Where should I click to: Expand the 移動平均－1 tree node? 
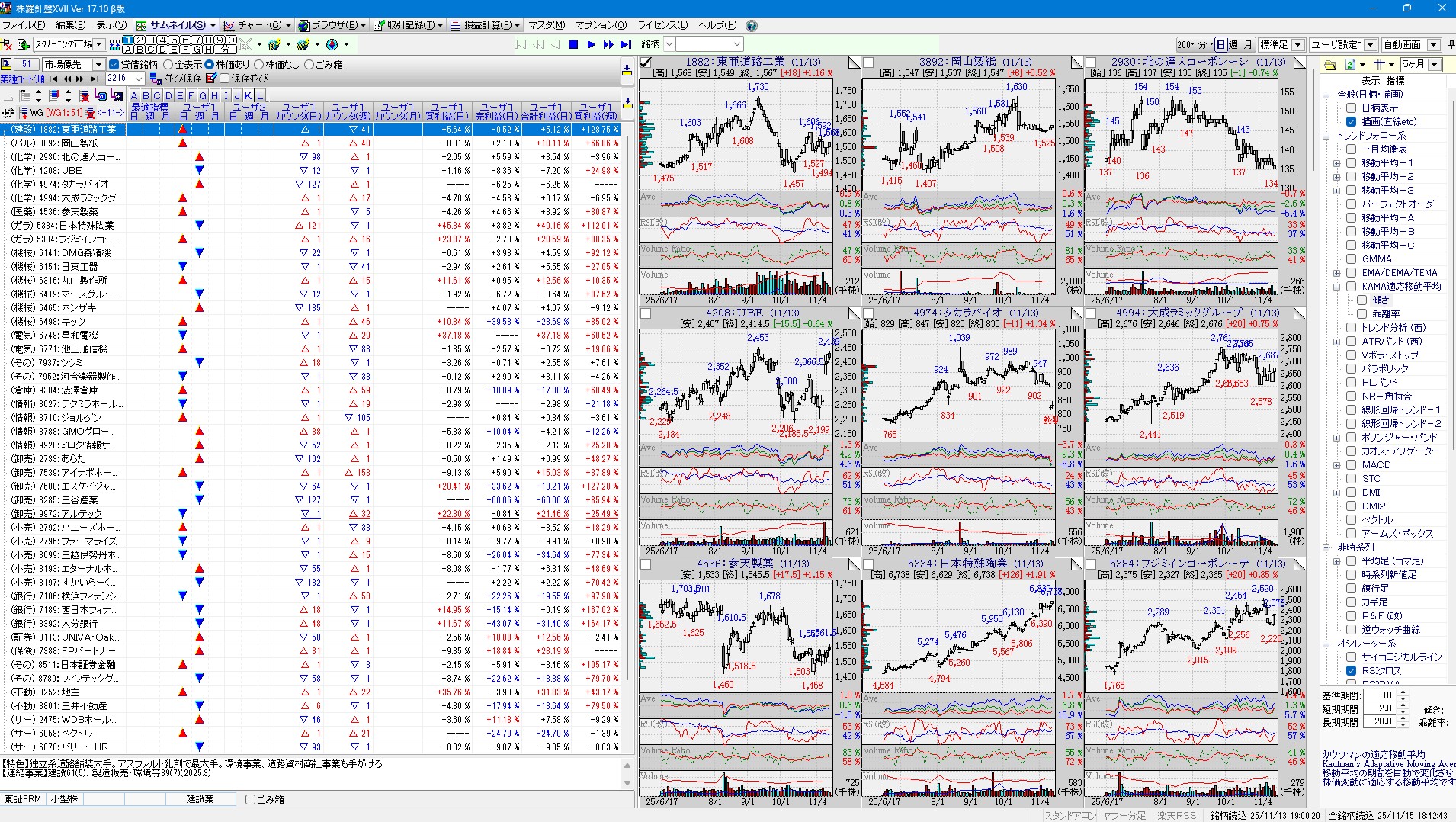tap(1336, 163)
